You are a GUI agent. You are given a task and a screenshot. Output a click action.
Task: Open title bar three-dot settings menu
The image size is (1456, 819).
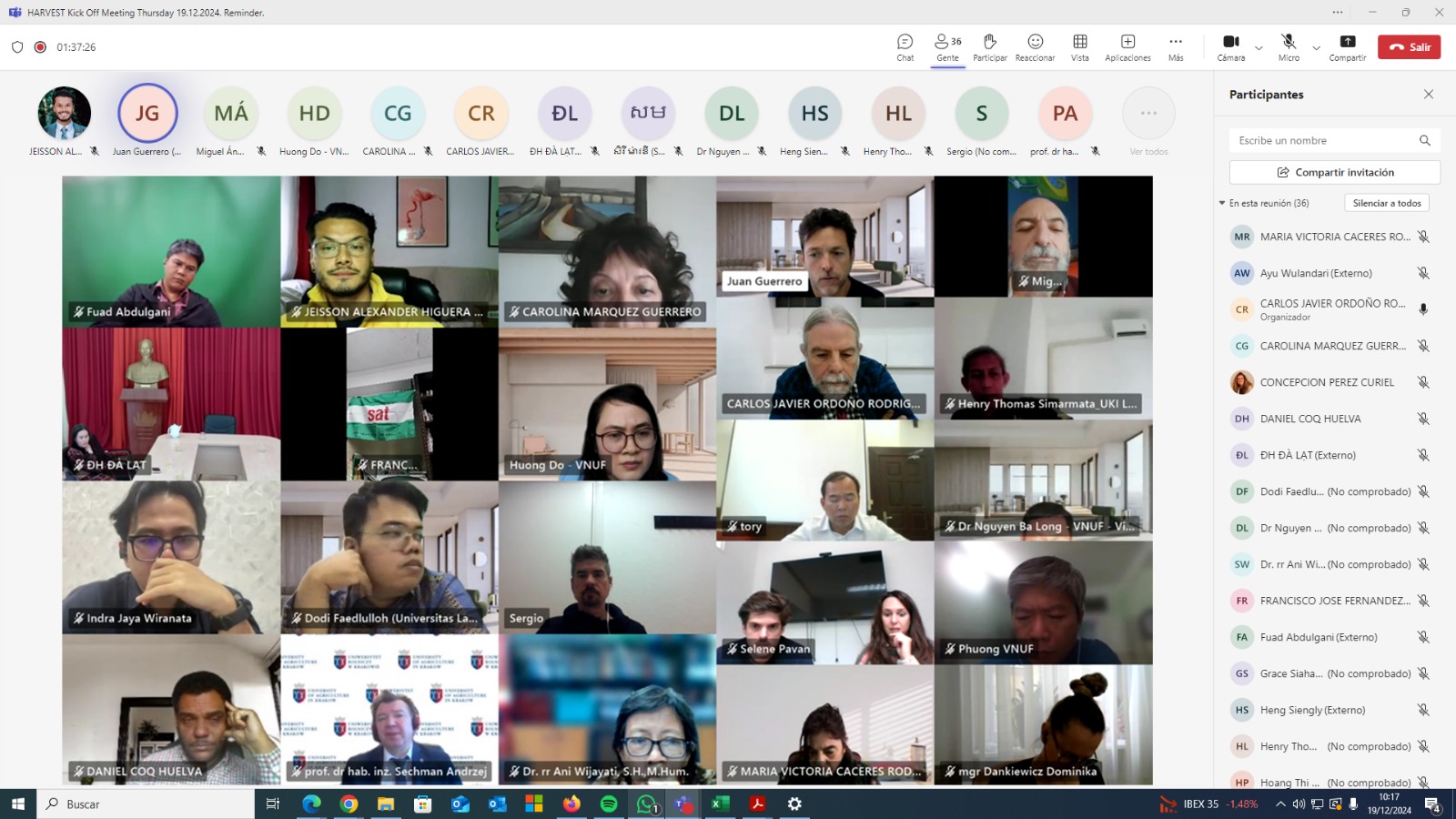point(1338,12)
